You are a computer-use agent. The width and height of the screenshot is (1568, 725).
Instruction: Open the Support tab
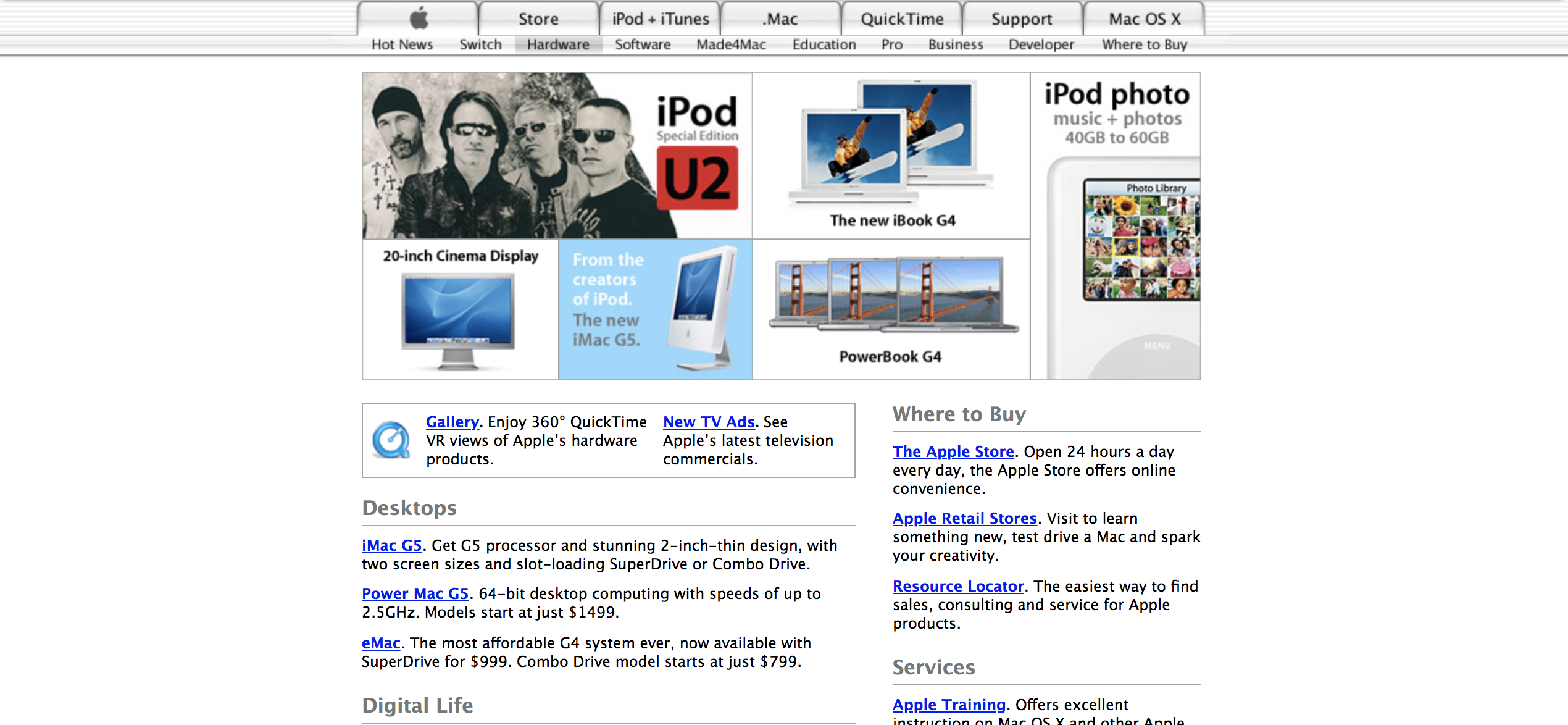1022,19
